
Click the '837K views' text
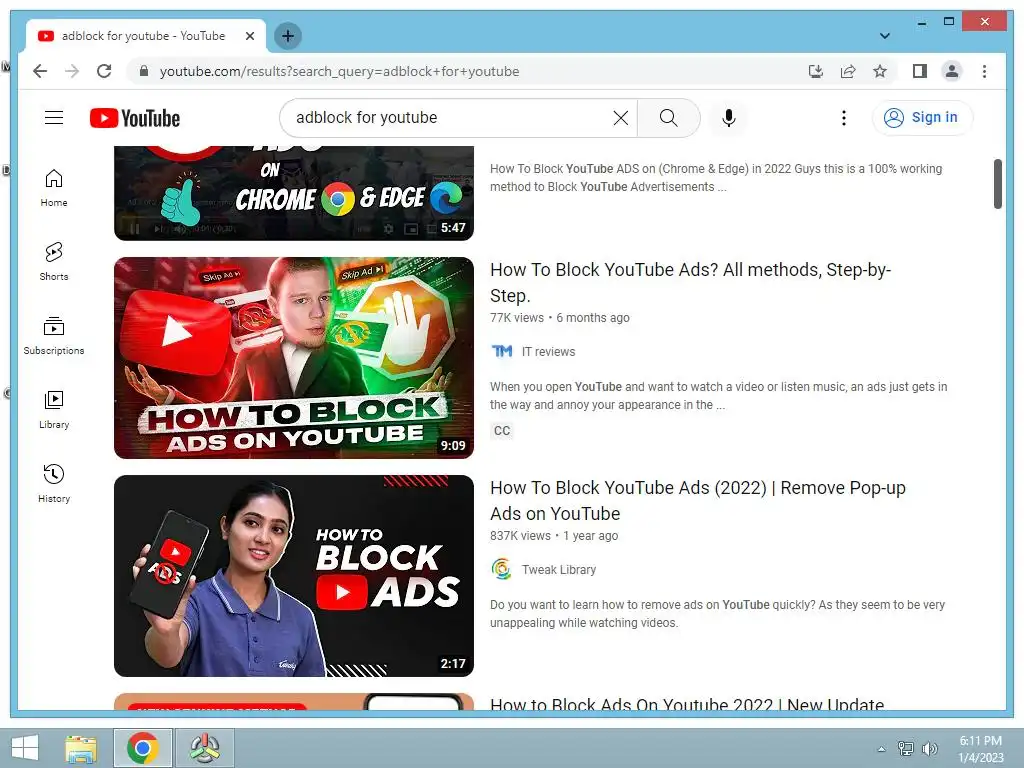point(520,536)
